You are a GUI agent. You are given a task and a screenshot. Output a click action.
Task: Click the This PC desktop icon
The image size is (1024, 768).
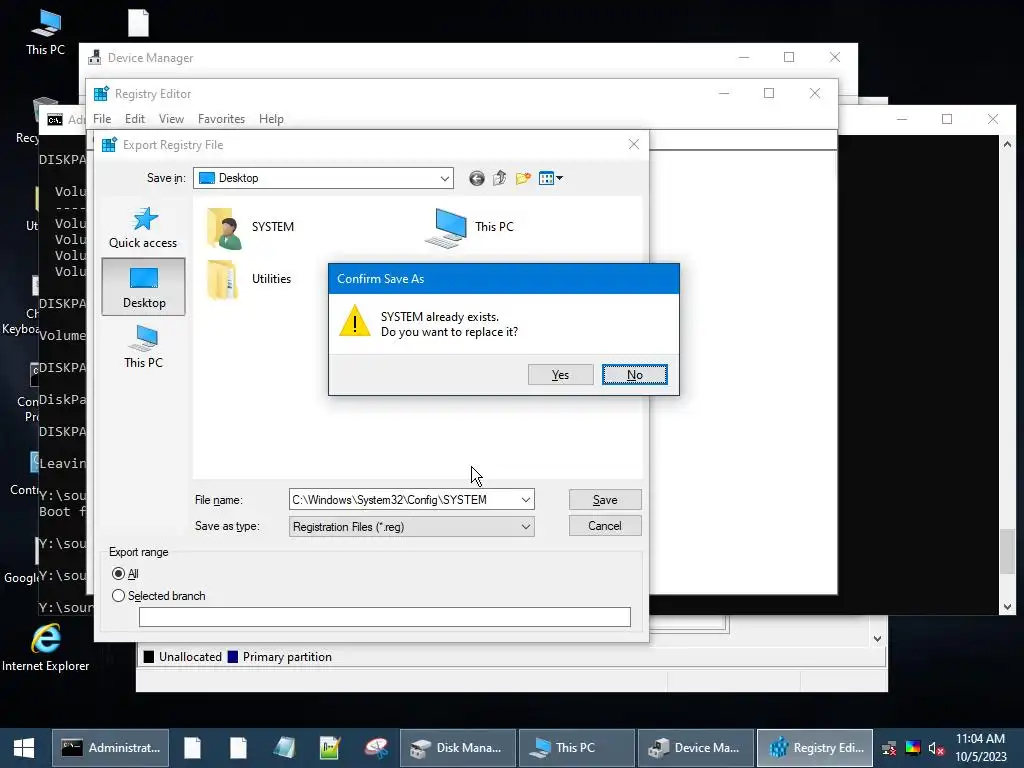tap(46, 32)
